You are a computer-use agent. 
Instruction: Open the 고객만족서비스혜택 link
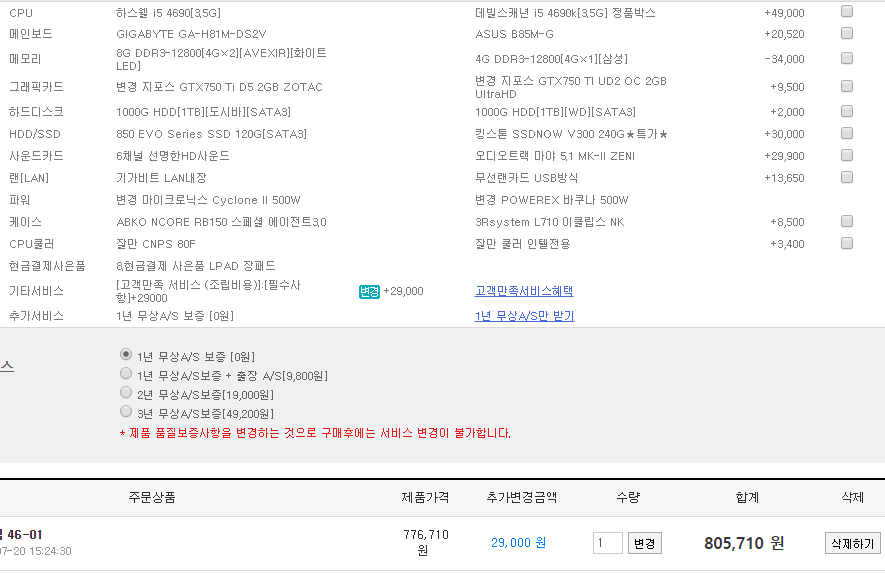[x=524, y=291]
